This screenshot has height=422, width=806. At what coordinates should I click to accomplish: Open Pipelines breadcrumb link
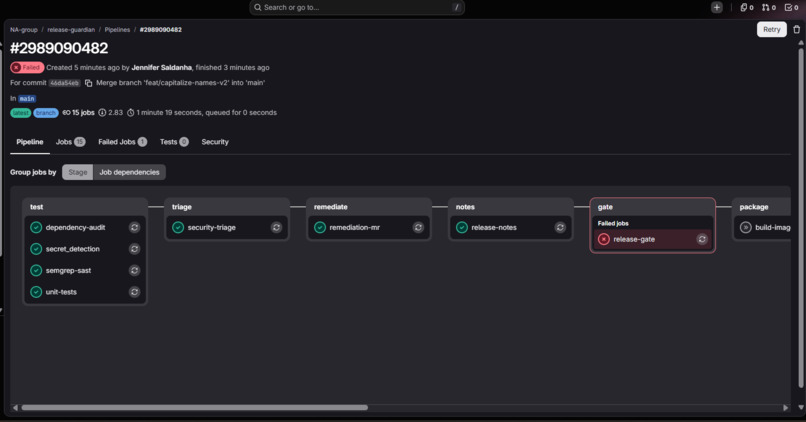(117, 30)
